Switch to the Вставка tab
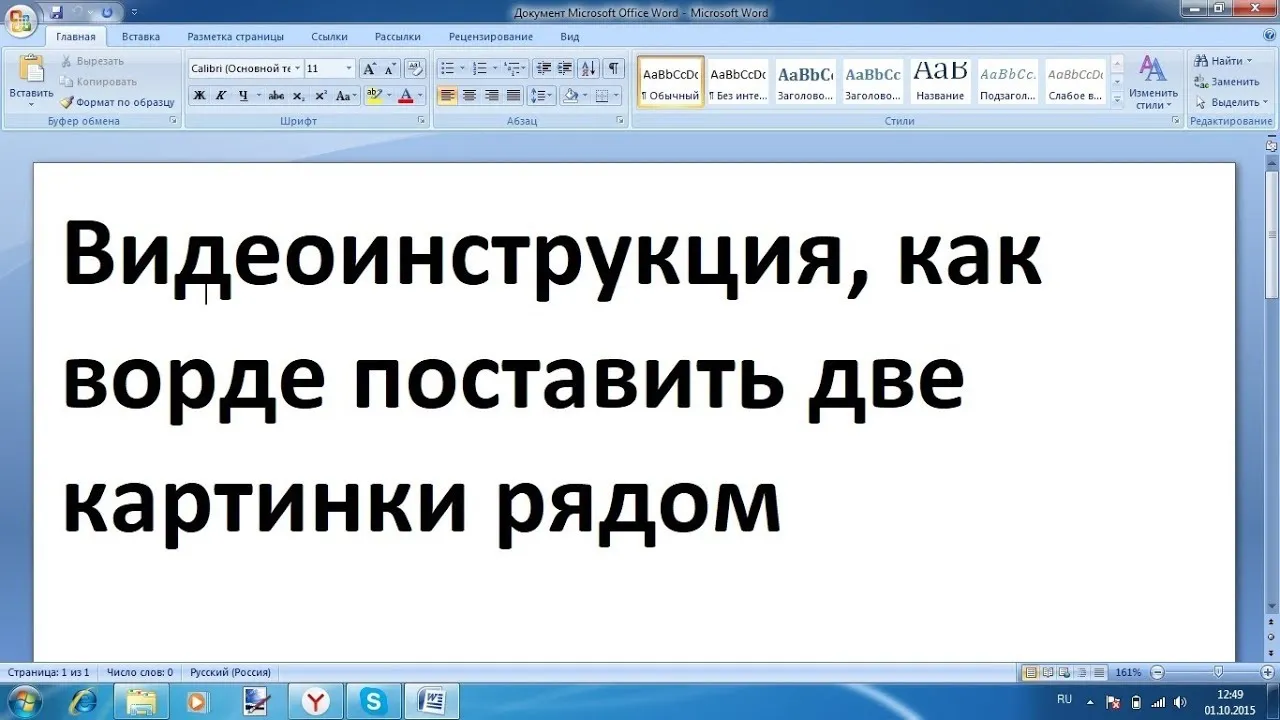 point(141,37)
